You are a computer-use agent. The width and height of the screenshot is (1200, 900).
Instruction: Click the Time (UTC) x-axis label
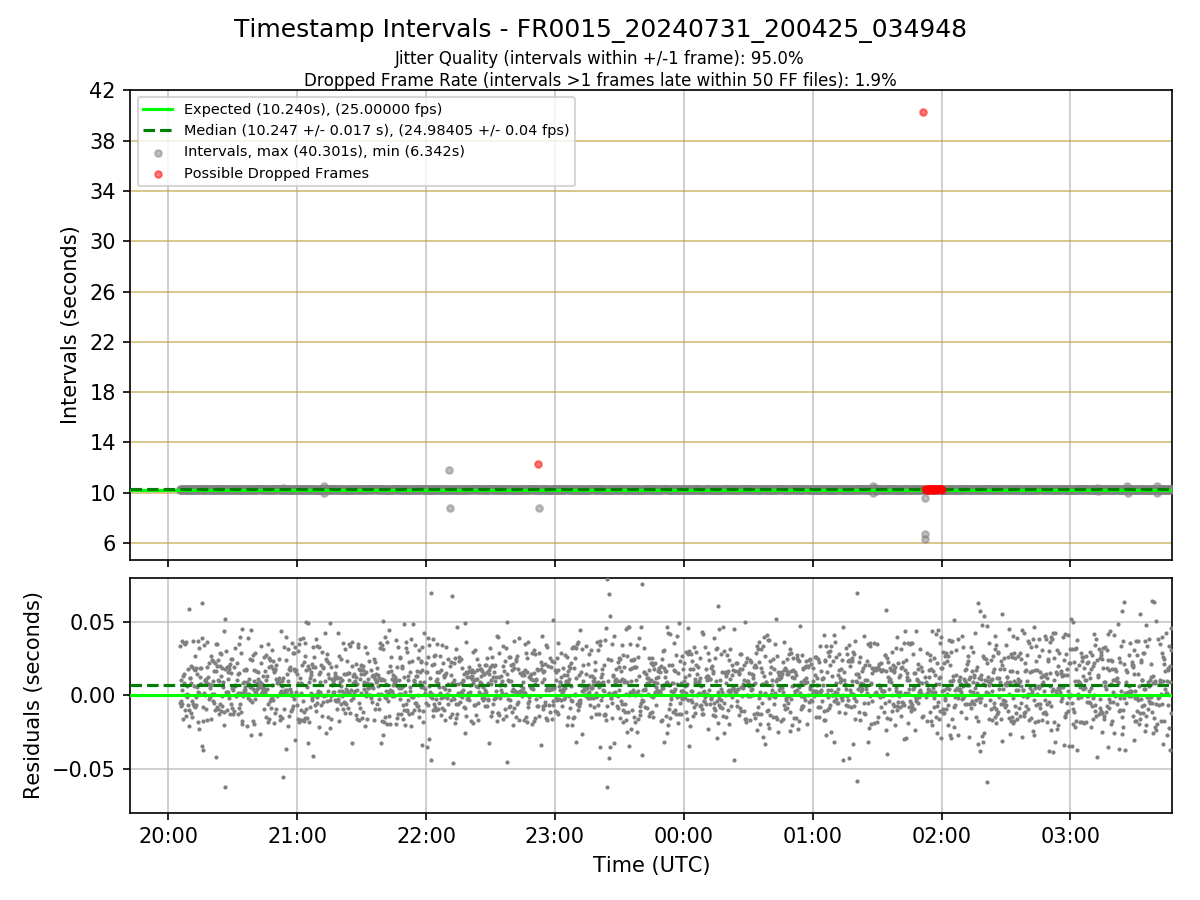point(651,865)
